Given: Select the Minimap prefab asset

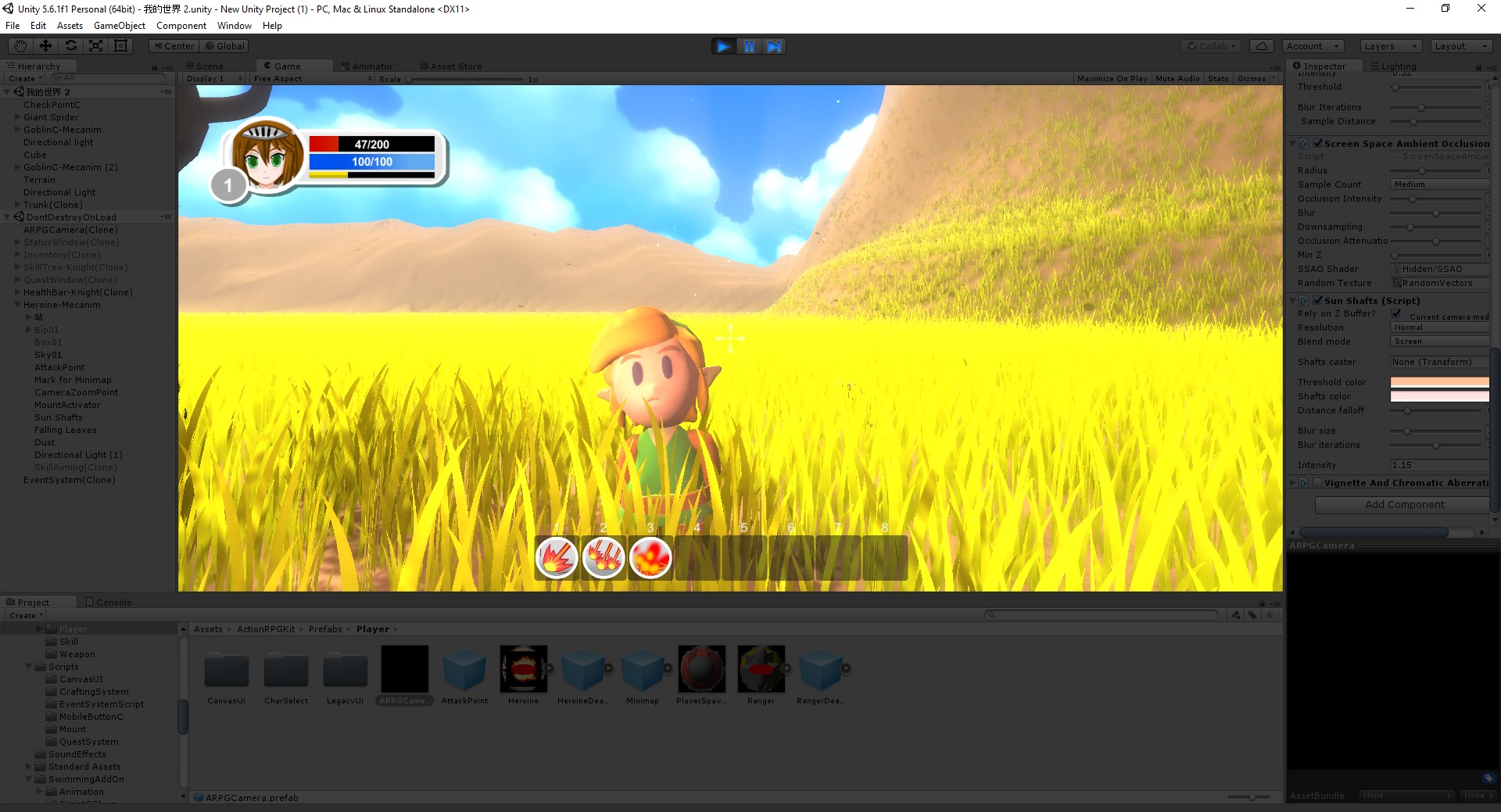Looking at the screenshot, I should pyautogui.click(x=642, y=669).
